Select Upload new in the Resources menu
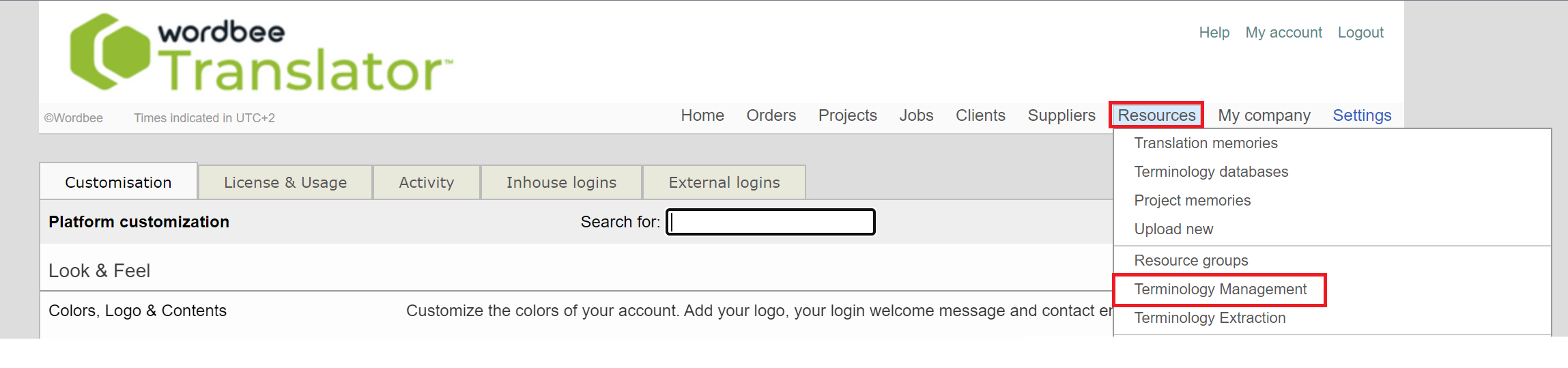1568x368 pixels. 1173,229
